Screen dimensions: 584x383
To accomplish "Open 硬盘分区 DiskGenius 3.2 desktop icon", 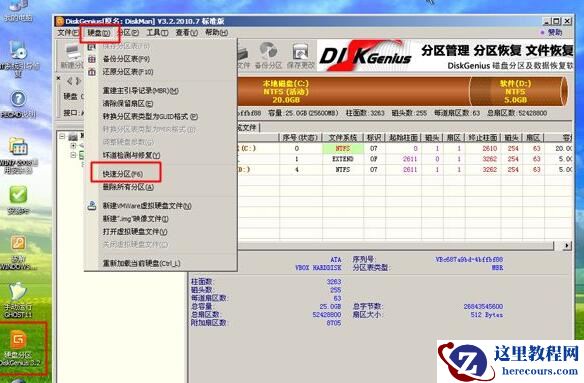I will (19, 347).
